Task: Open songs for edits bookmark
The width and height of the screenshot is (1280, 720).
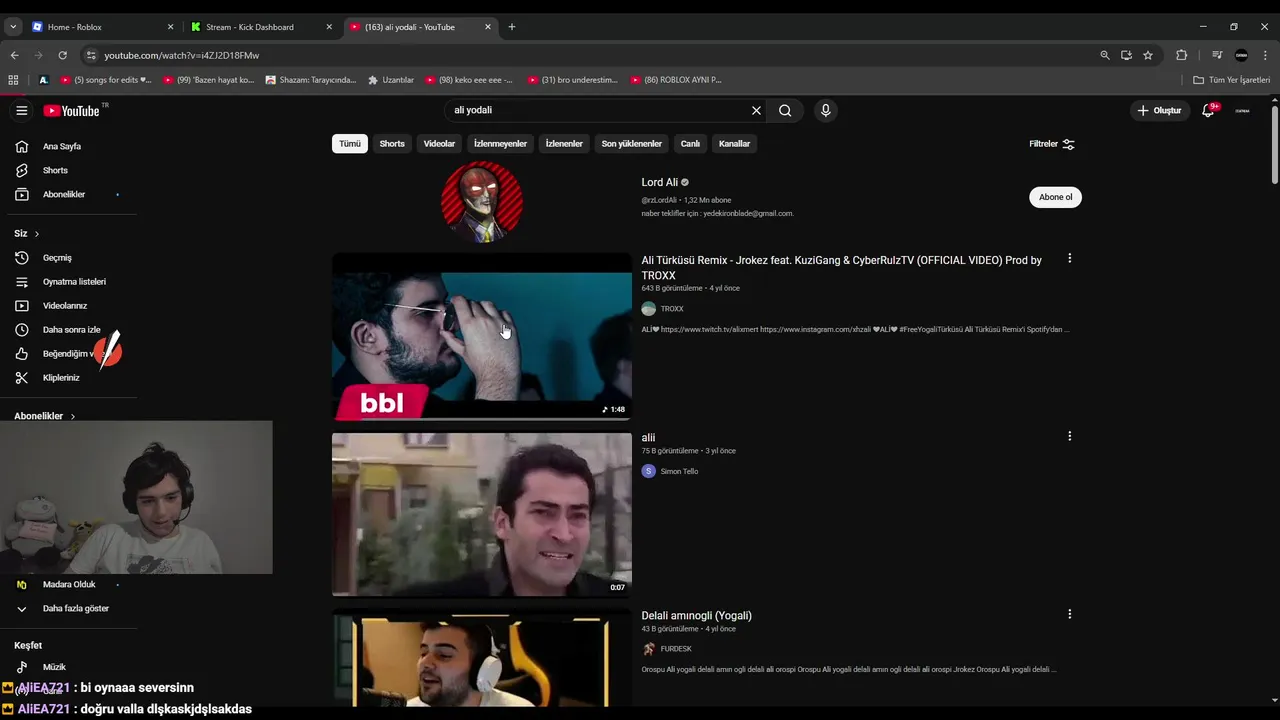Action: point(107,80)
